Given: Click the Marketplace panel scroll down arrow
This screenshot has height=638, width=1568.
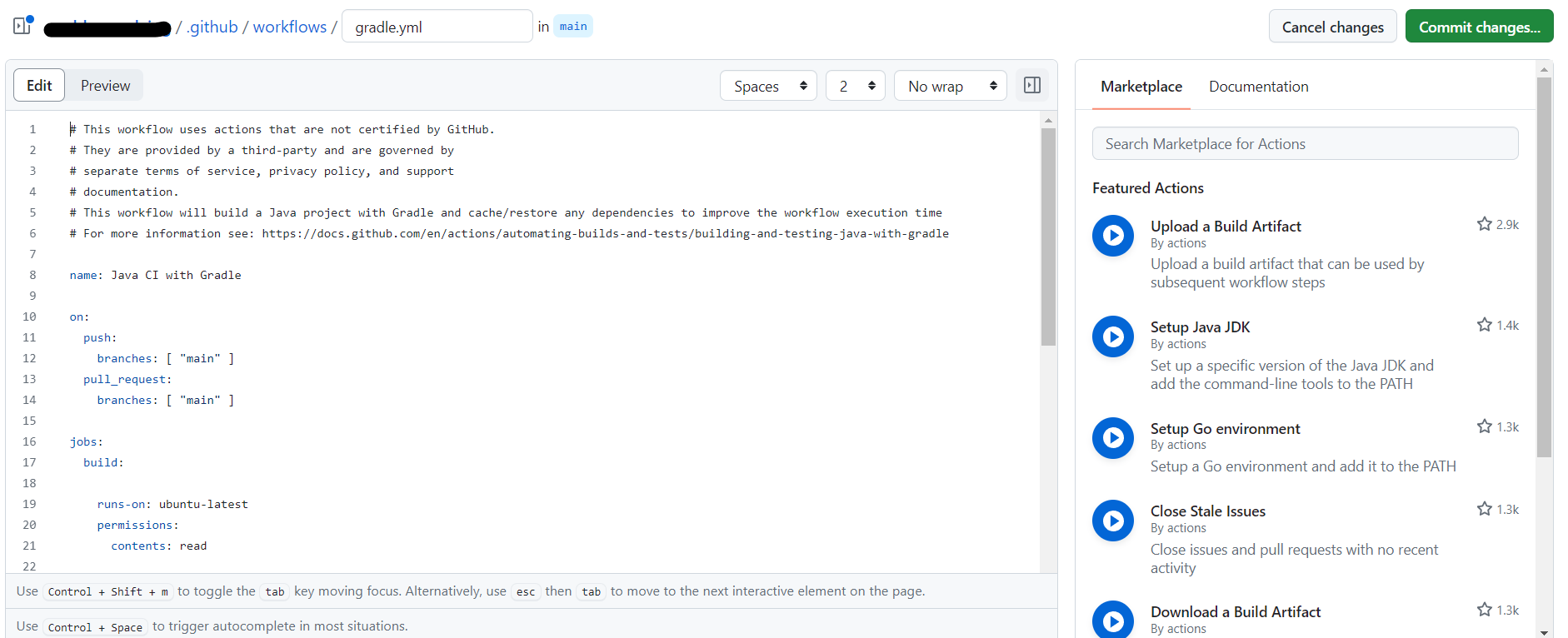Looking at the screenshot, I should click(1544, 632).
